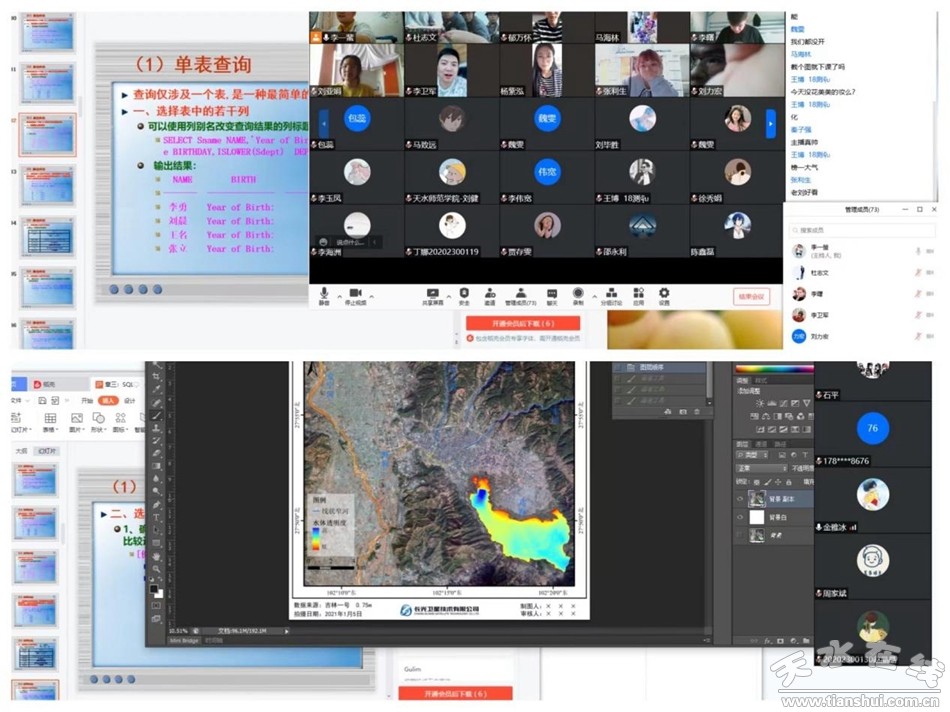Click the 搜索成员 search field

click(x=840, y=230)
